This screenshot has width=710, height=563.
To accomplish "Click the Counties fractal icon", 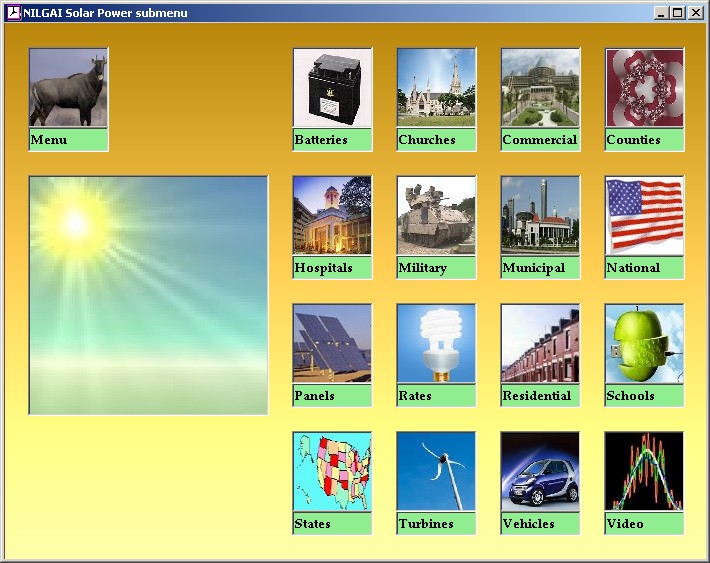I will click(x=644, y=88).
